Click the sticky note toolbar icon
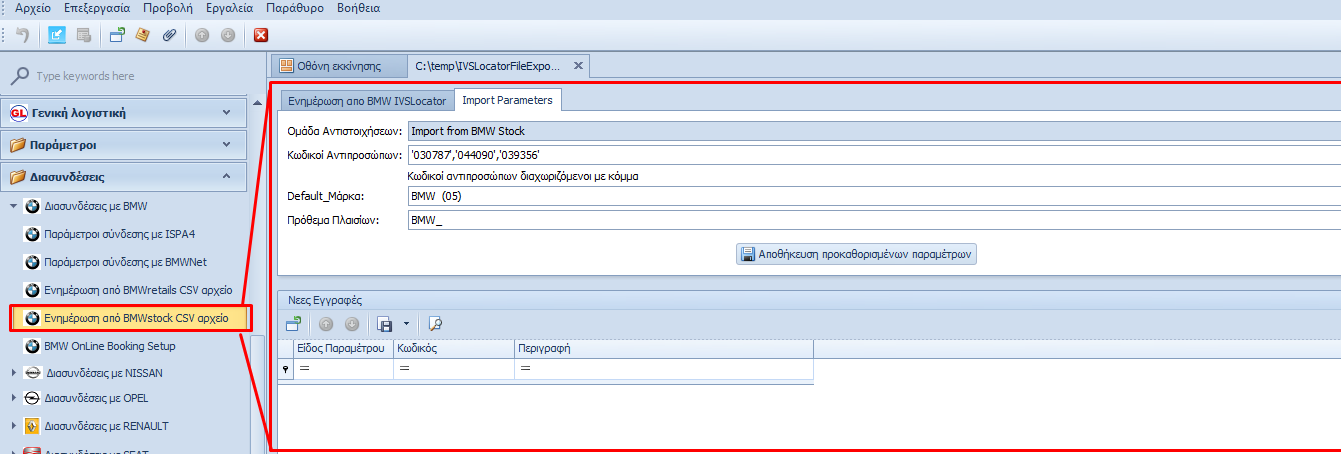Image resolution: width=1341 pixels, height=454 pixels. click(143, 35)
